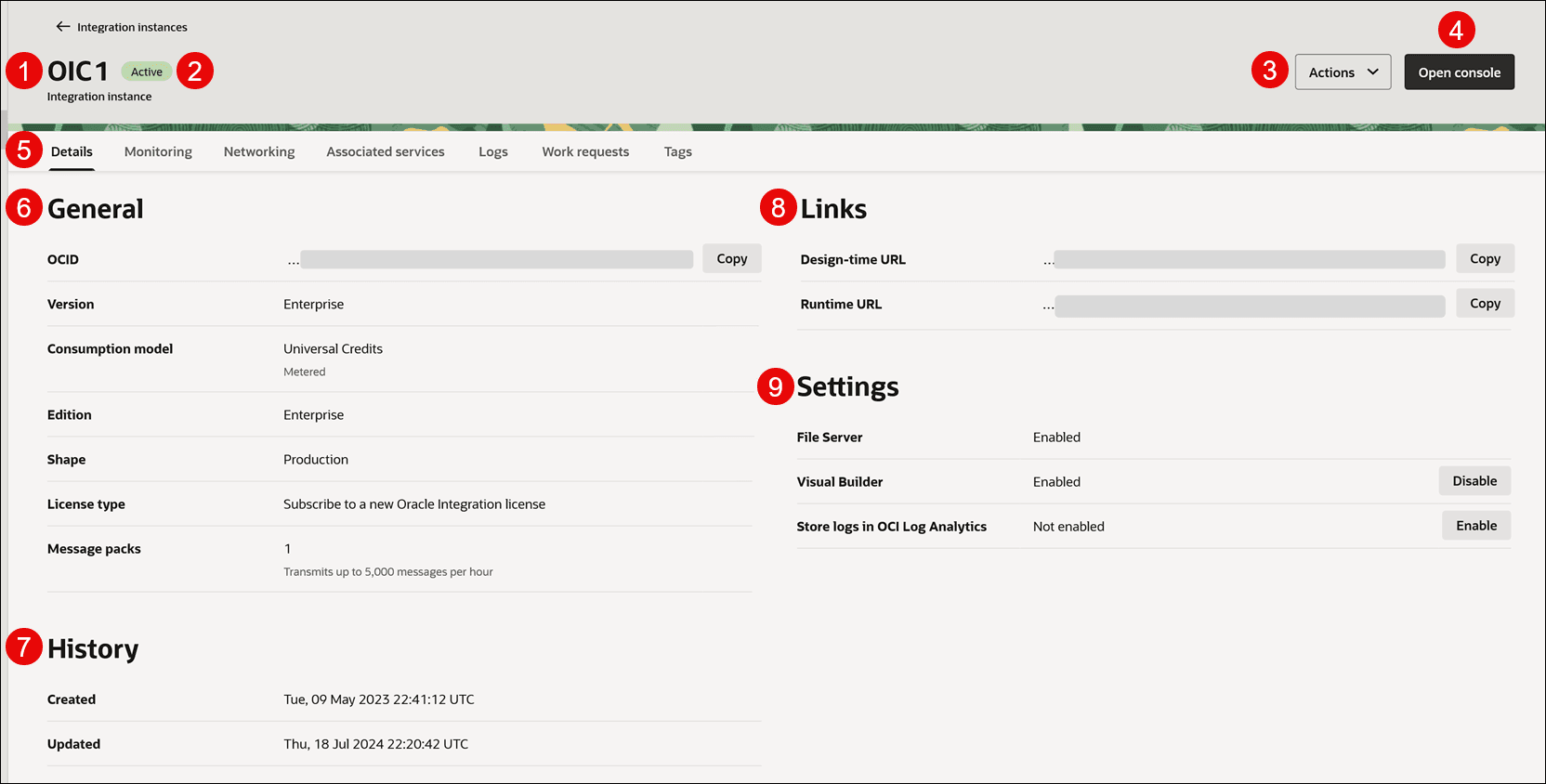Click the General section heading
This screenshot has height=784, width=1546.
pos(96,209)
